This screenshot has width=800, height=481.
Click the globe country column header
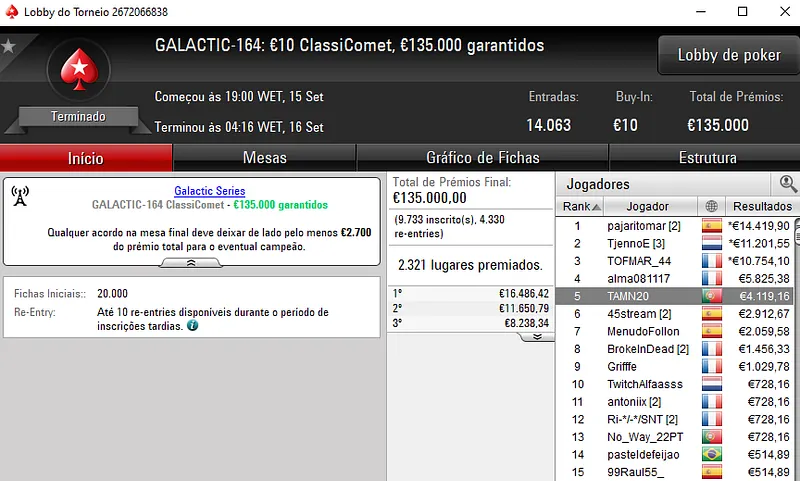[711, 206]
